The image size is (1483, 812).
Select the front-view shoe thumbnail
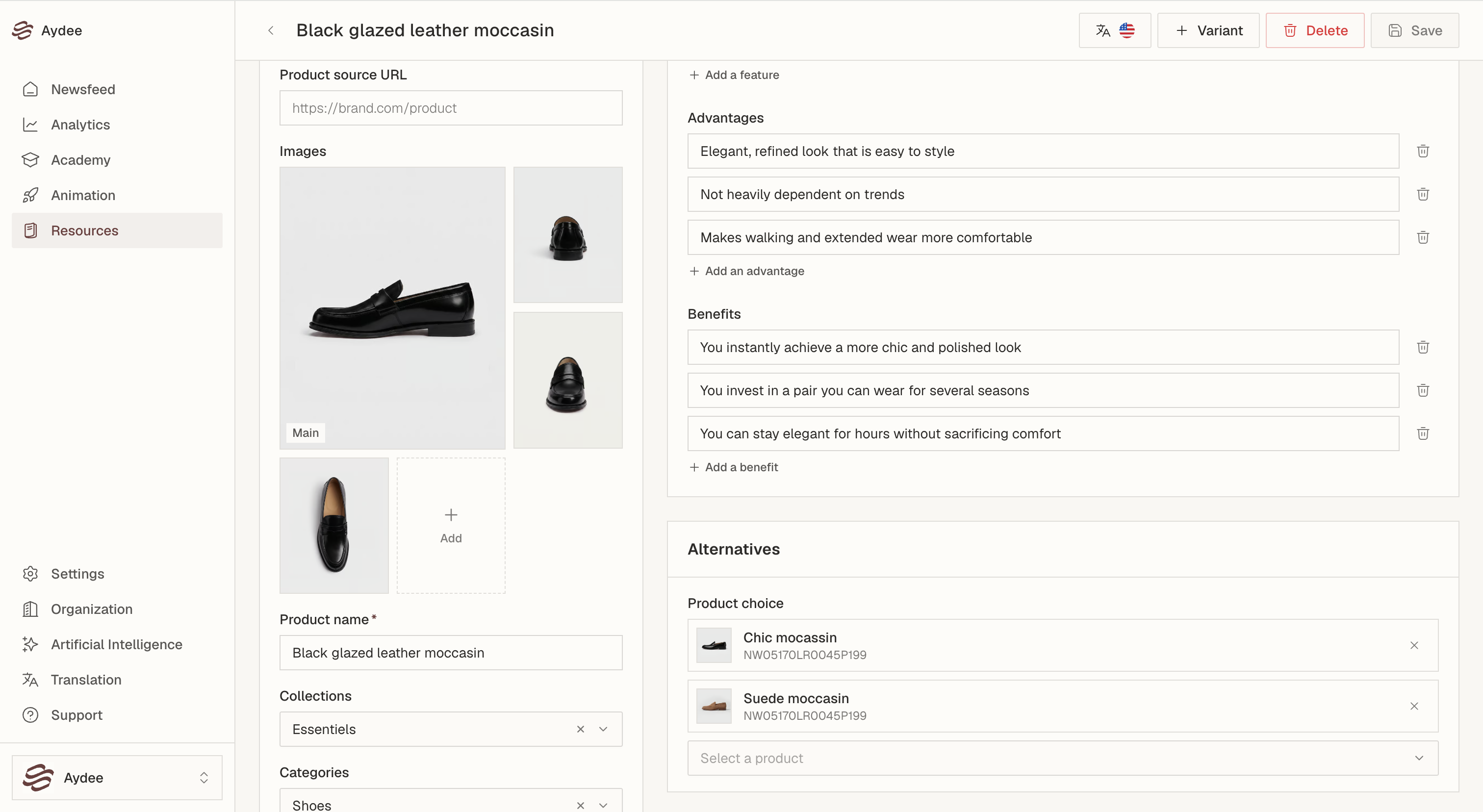point(567,380)
